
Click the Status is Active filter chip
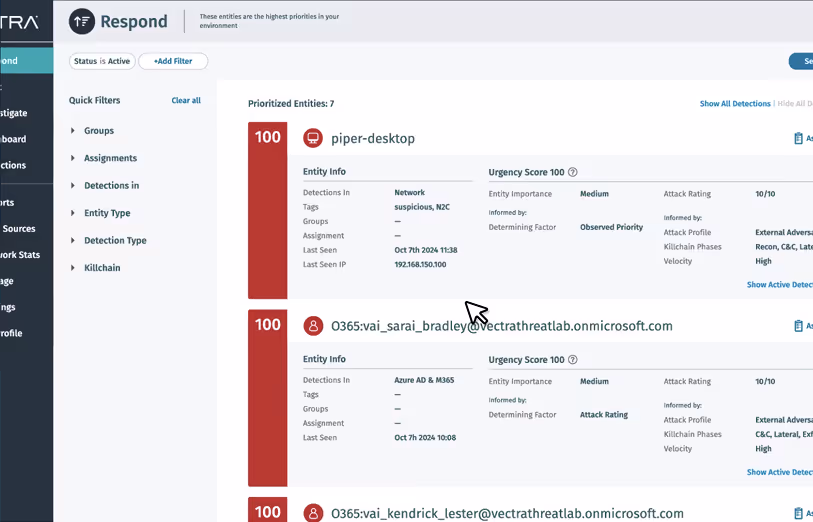102,61
